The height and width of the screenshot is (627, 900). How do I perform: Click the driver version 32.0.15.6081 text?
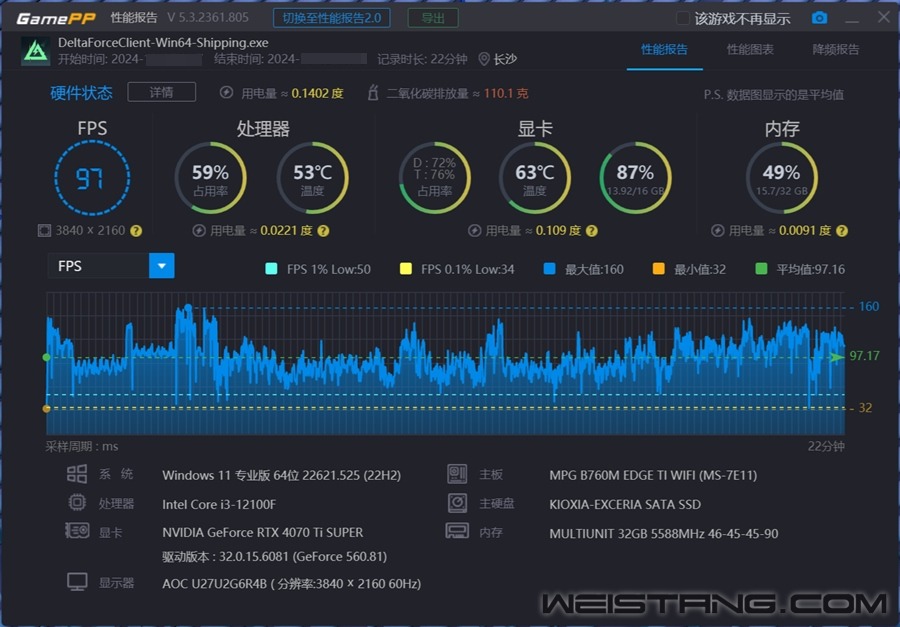click(x=274, y=556)
